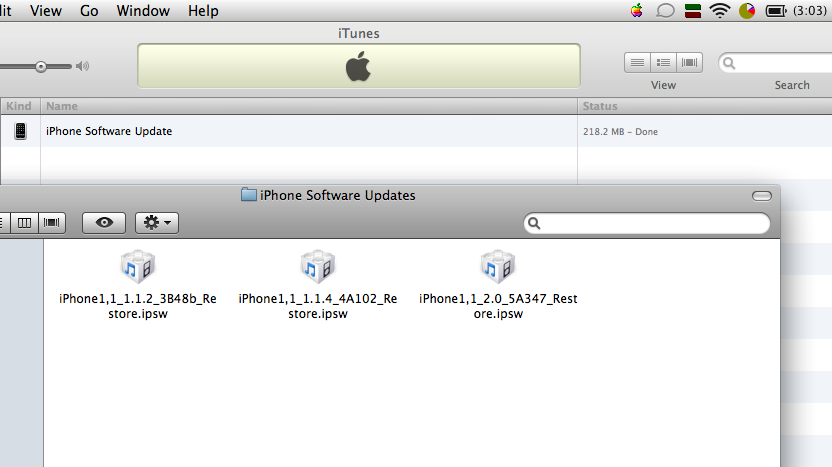The height and width of the screenshot is (467, 832).
Task: Click the iPhone1,1_1.1.4_4A102_Restore.ipsw filename
Action: [x=318, y=306]
